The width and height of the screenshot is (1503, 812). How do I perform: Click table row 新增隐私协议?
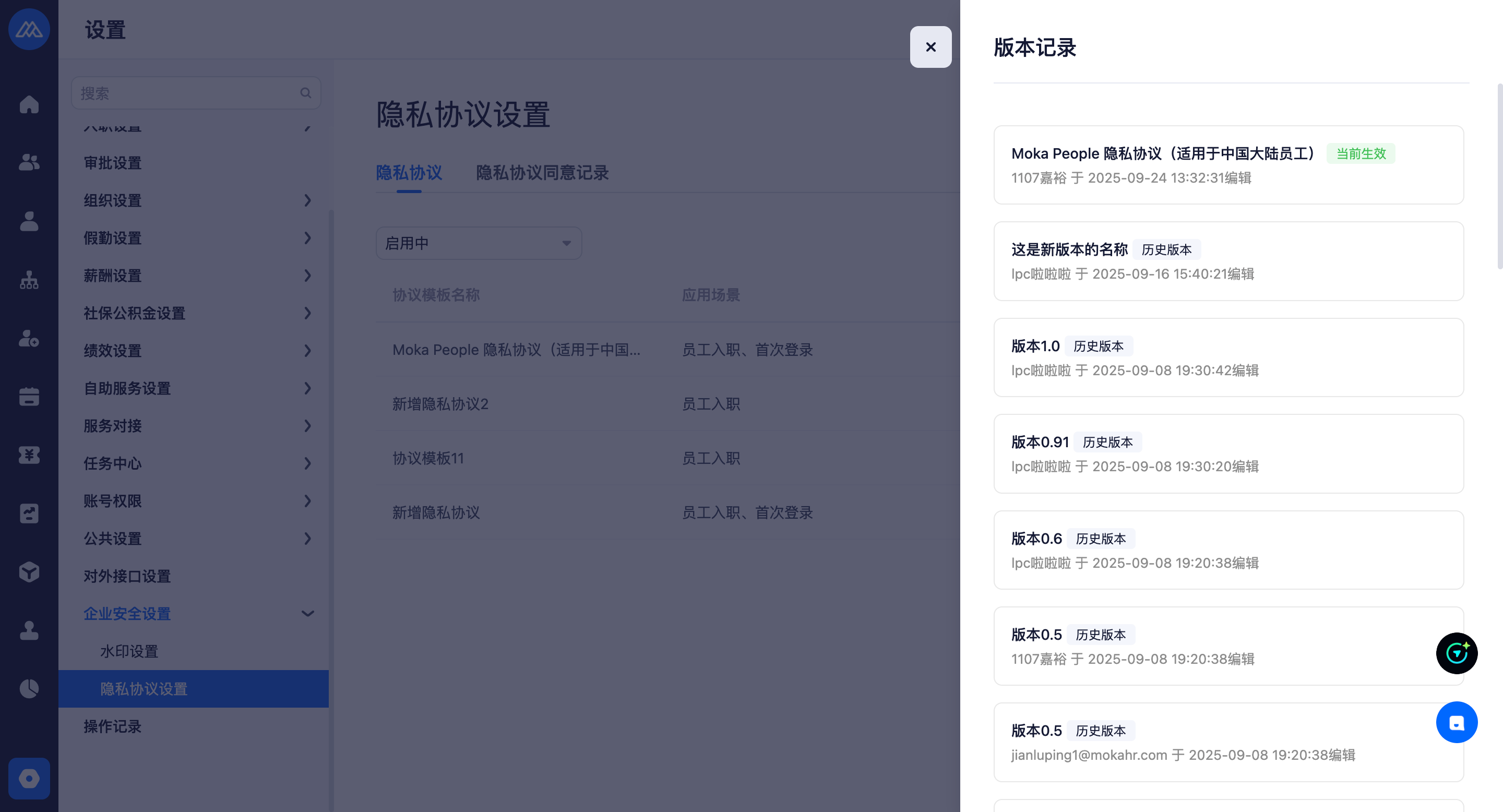click(668, 512)
